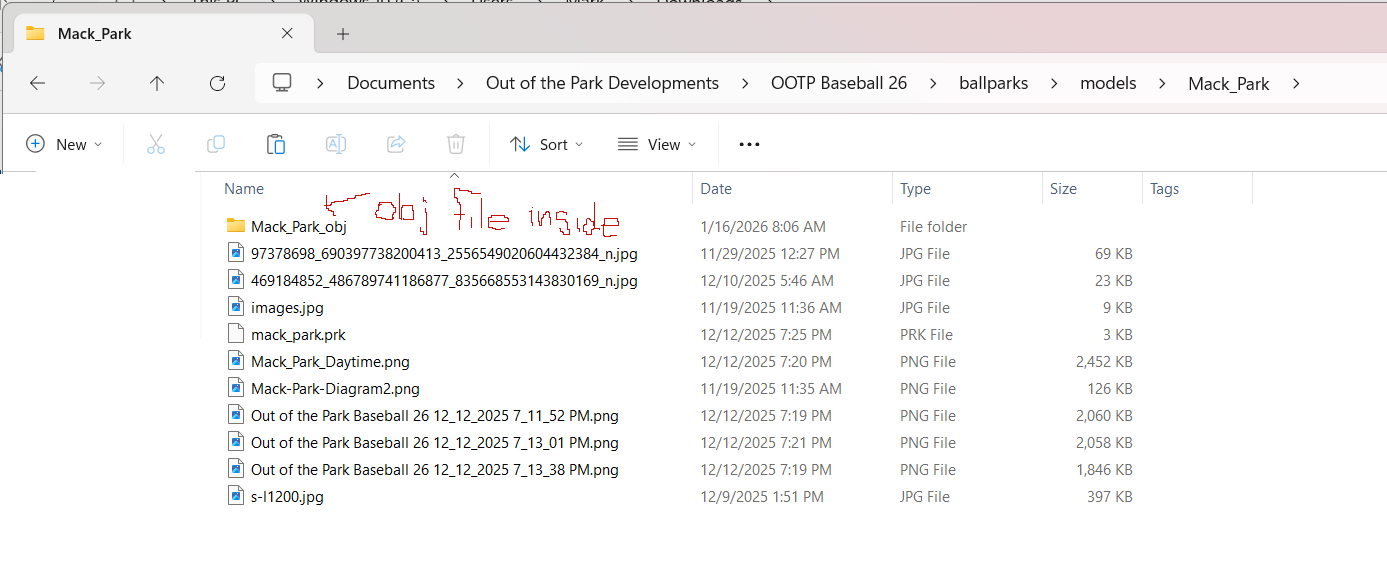Navigate to Documents breadcrumb
Screen dimensions: 1387x569
(x=391, y=83)
